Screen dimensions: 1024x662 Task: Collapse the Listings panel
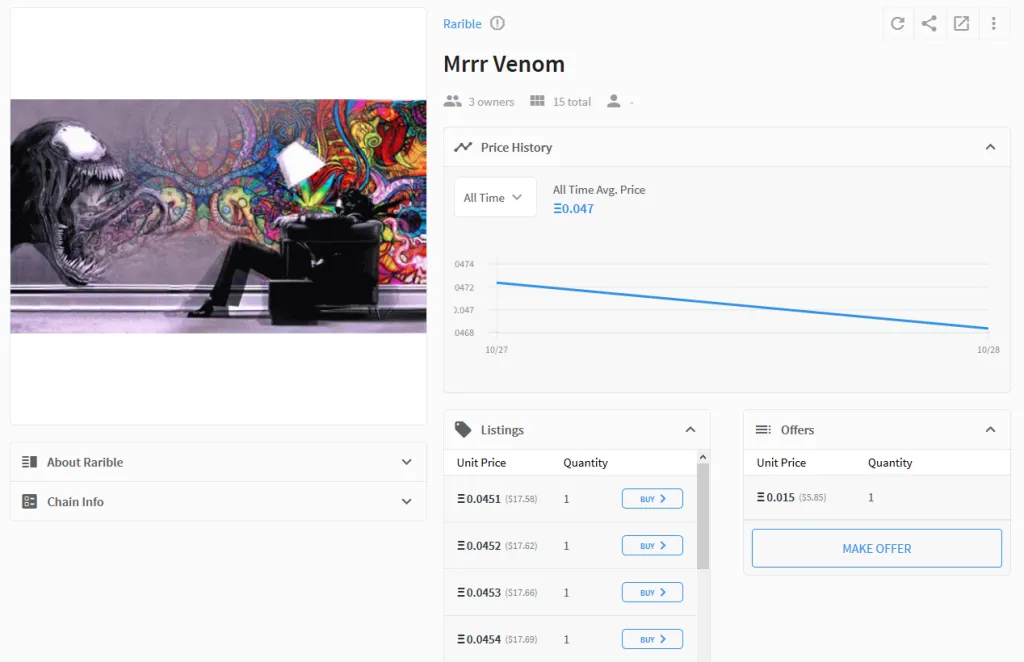click(690, 430)
